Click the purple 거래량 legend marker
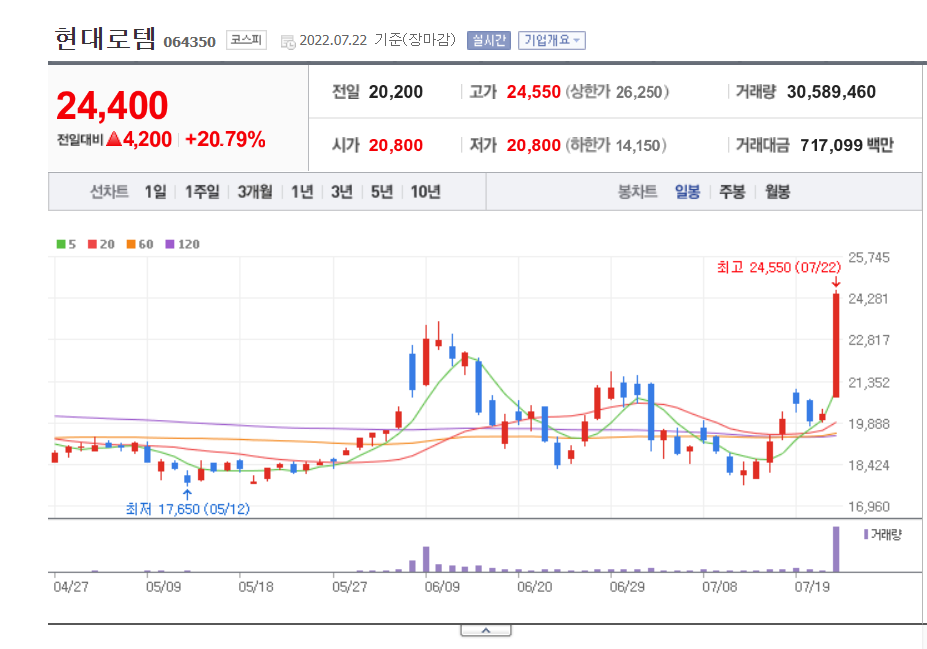Viewport: 927px width, 649px height. point(866,534)
